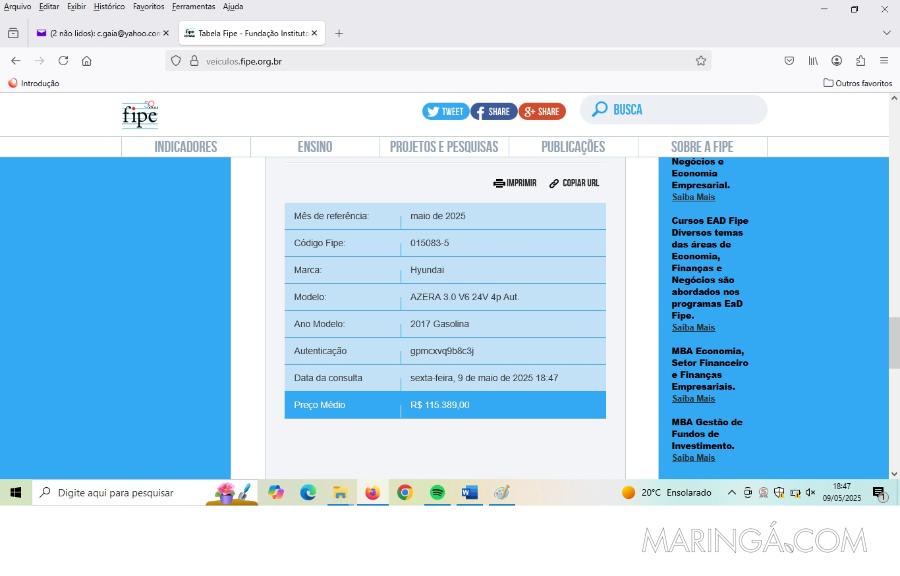Click the Fipe logo
This screenshot has height=576, width=900.
click(139, 114)
